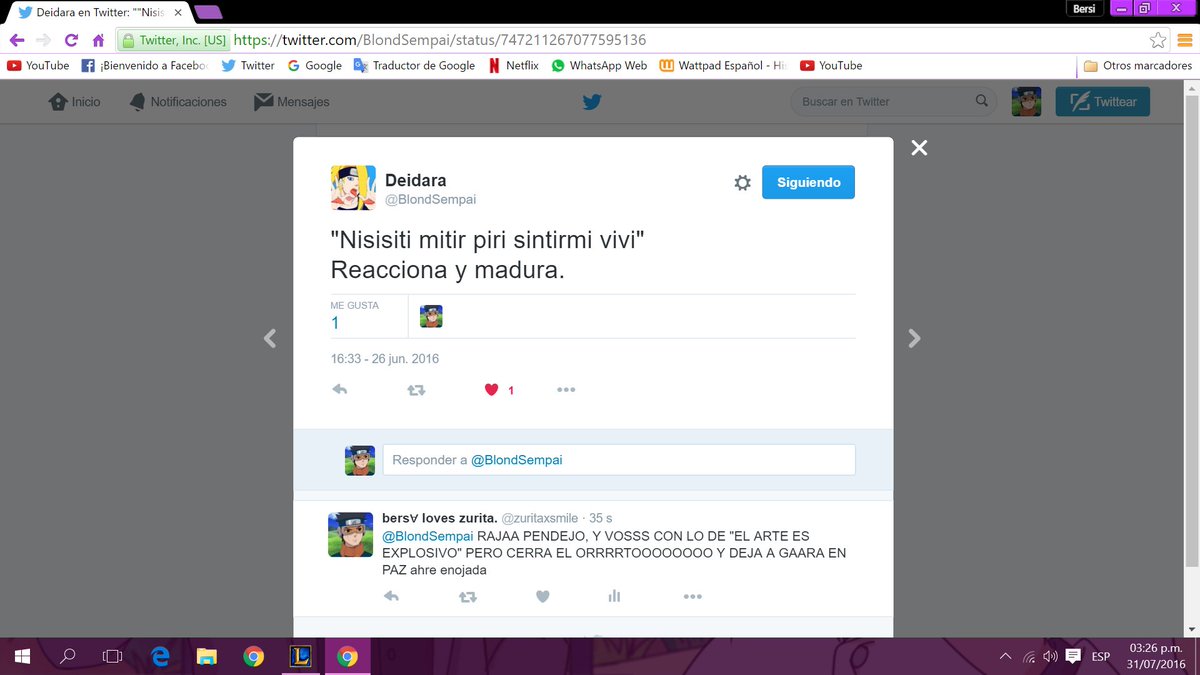The width and height of the screenshot is (1200, 675).
Task: Open the Wattpad Español bookmark
Action: pyautogui.click(x=723, y=65)
